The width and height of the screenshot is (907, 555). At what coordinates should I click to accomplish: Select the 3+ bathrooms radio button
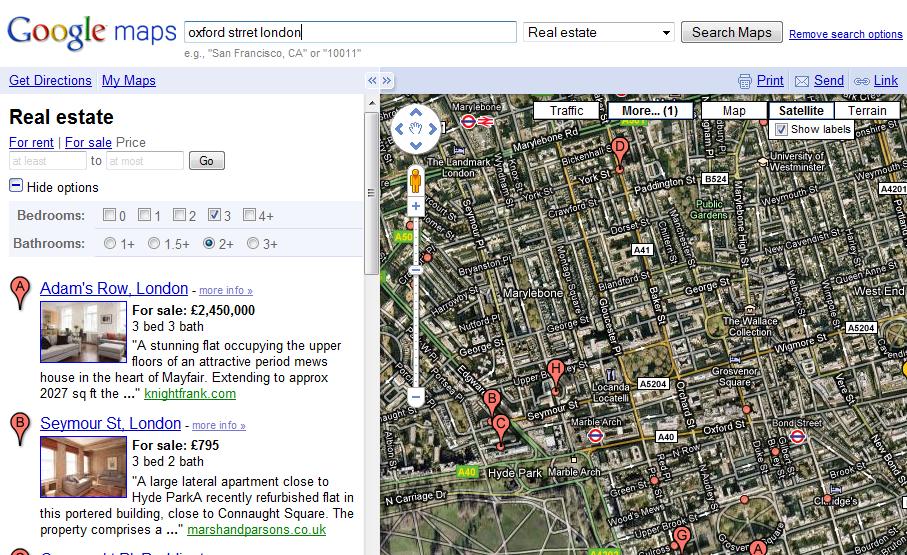[x=253, y=244]
